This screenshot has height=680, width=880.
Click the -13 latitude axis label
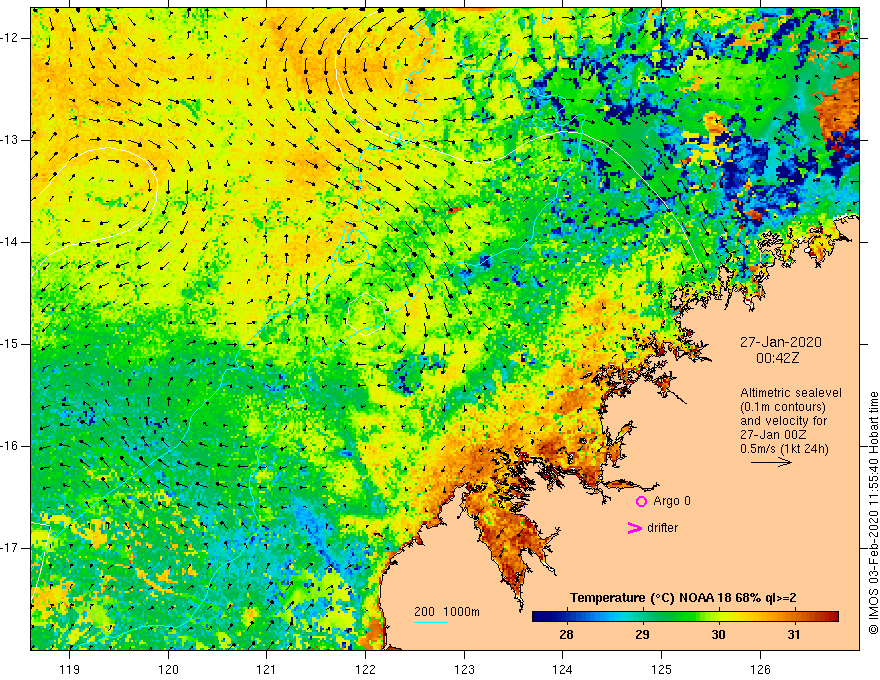10,140
